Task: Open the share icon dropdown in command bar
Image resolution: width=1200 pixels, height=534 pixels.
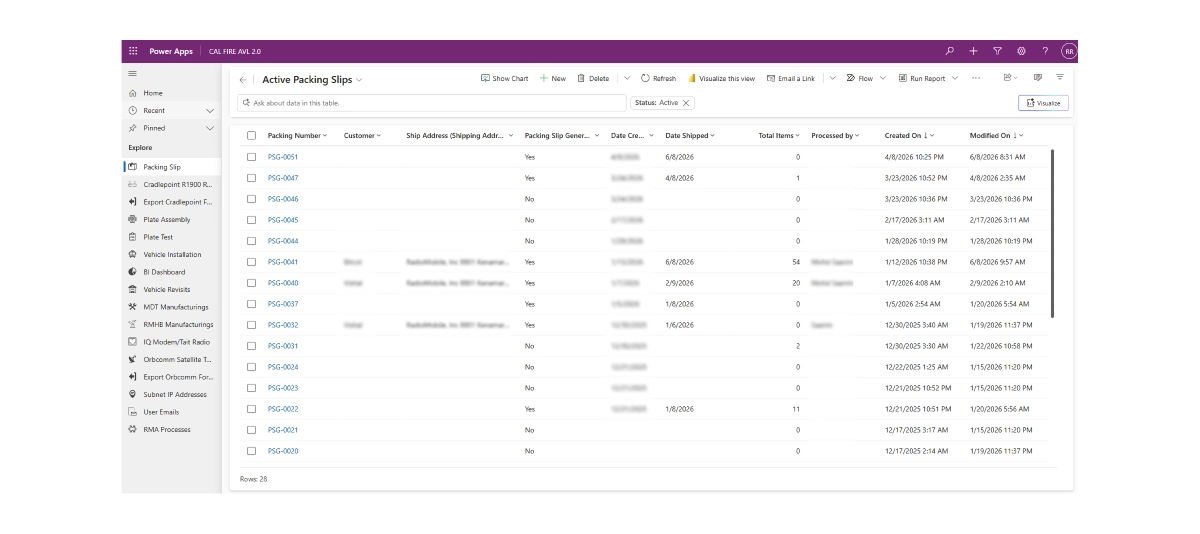Action: [x=1010, y=78]
